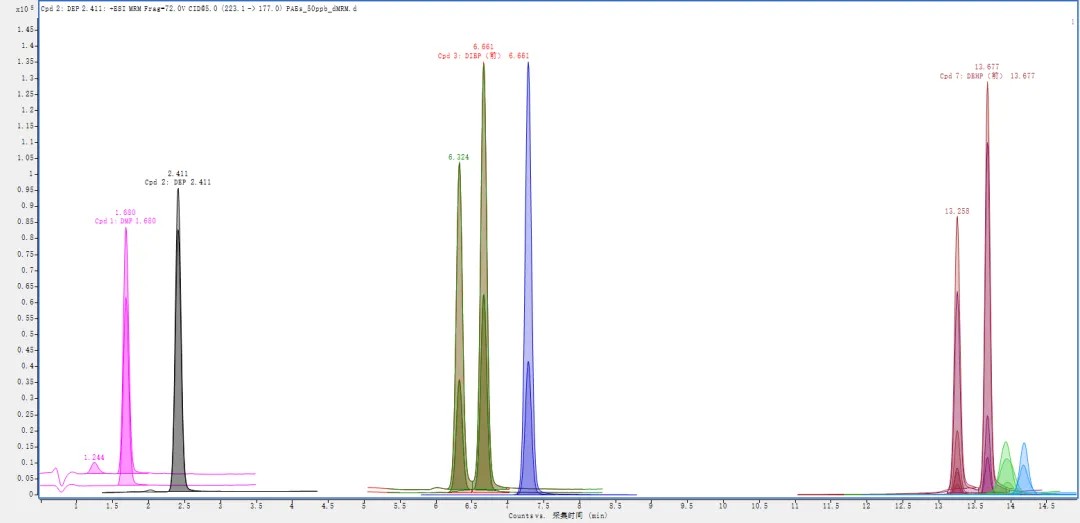Click the x10 scale label on y-axis
Viewport: 1080px width, 523px height.
tap(24, 8)
